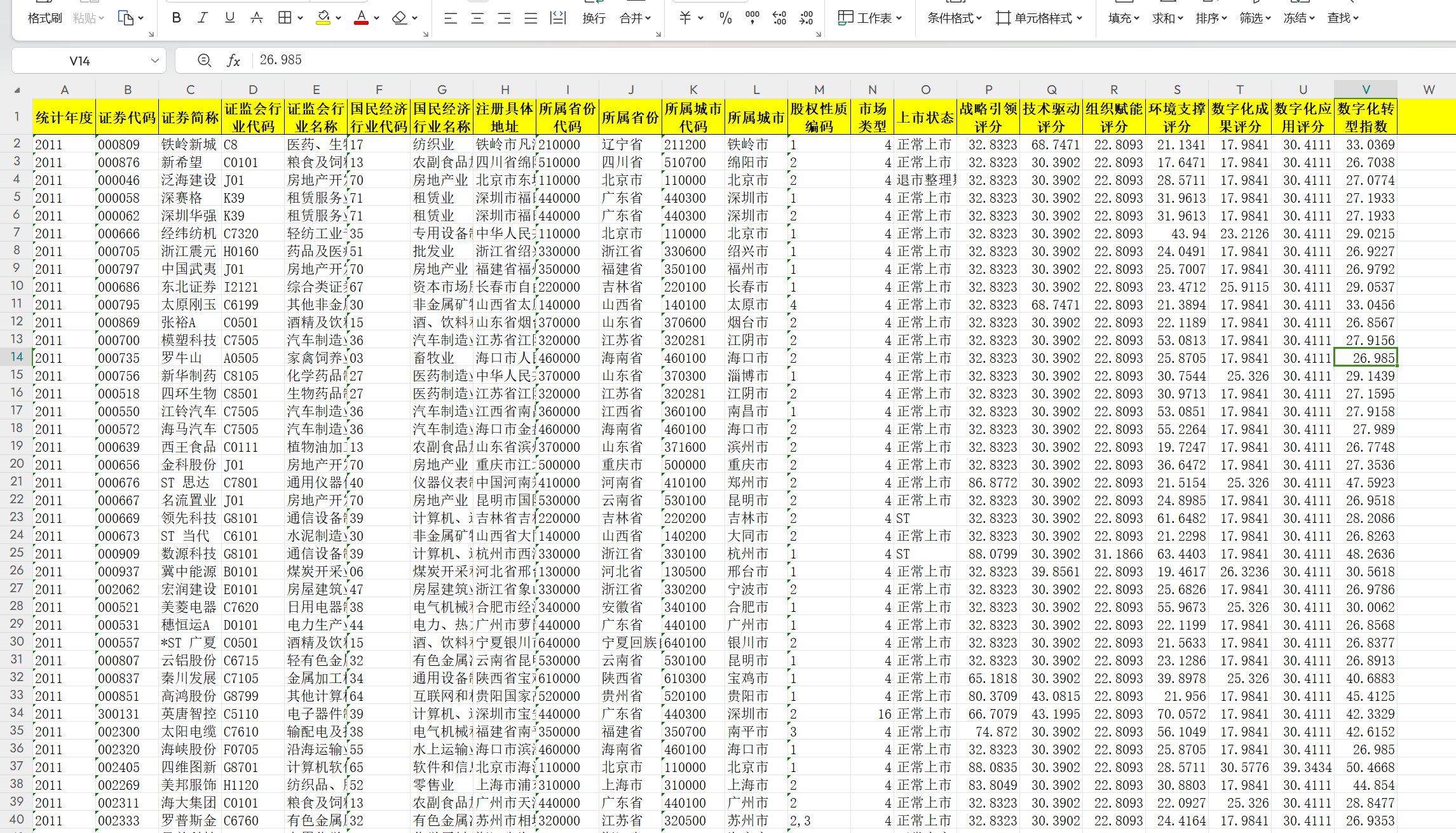1456x833 pixels.
Task: Toggle bold formatting button
Action: [177, 18]
